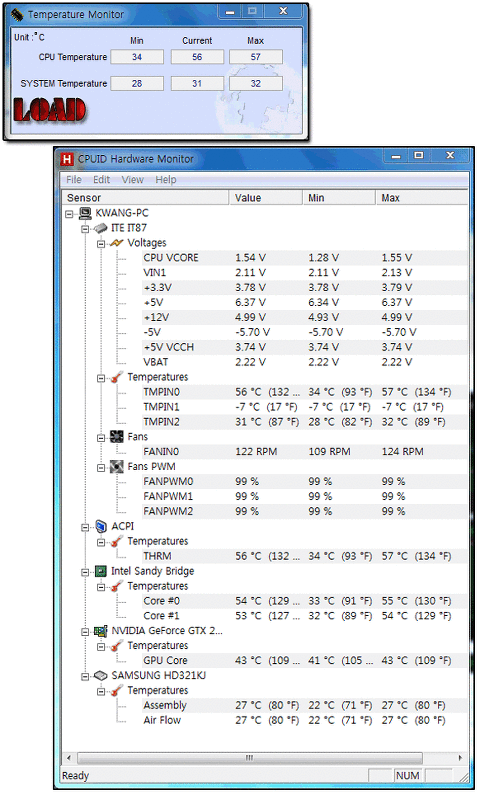Image resolution: width=480 pixels, height=795 pixels.
Task: Collapse the Voltages group
Action: coord(101,244)
